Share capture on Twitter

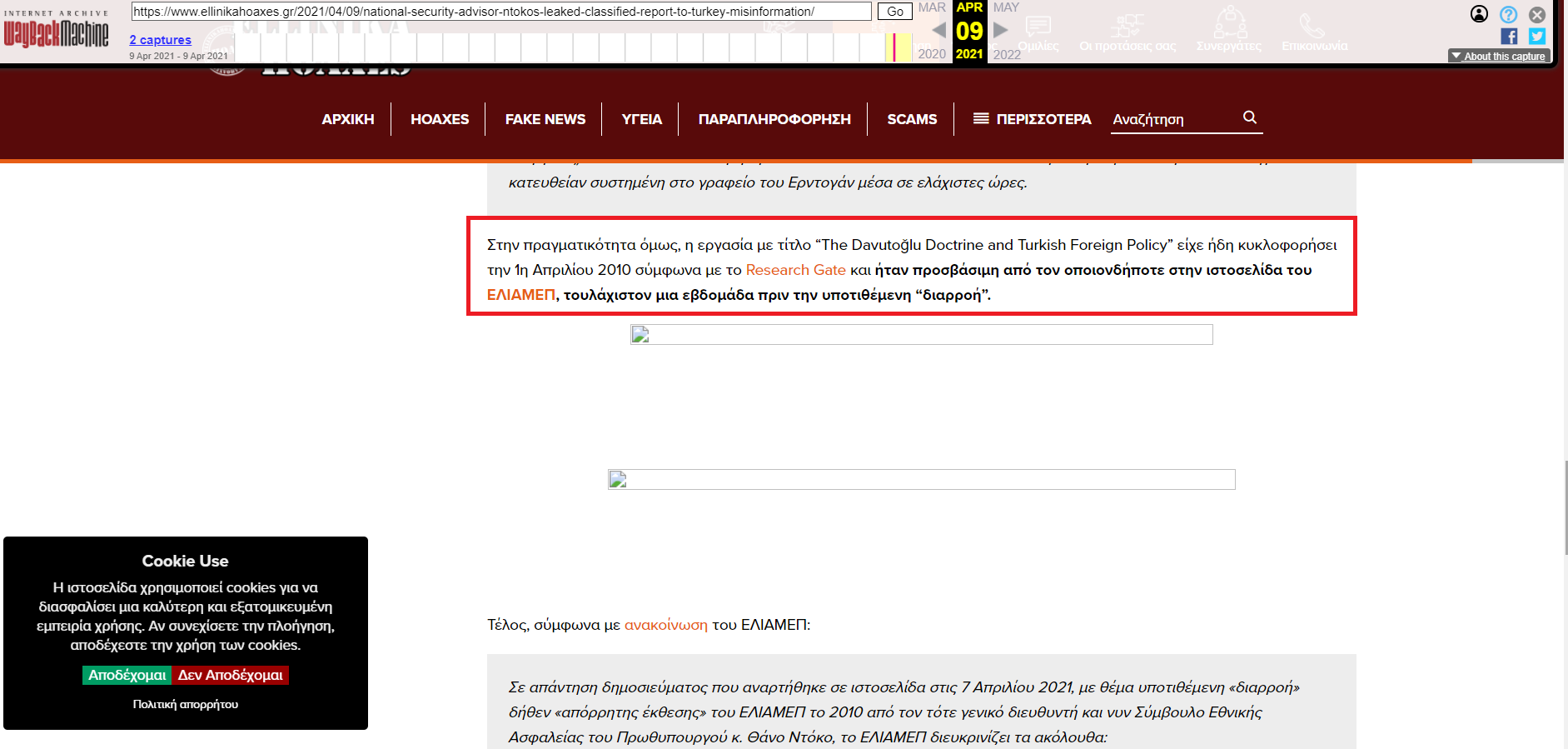(x=1537, y=36)
